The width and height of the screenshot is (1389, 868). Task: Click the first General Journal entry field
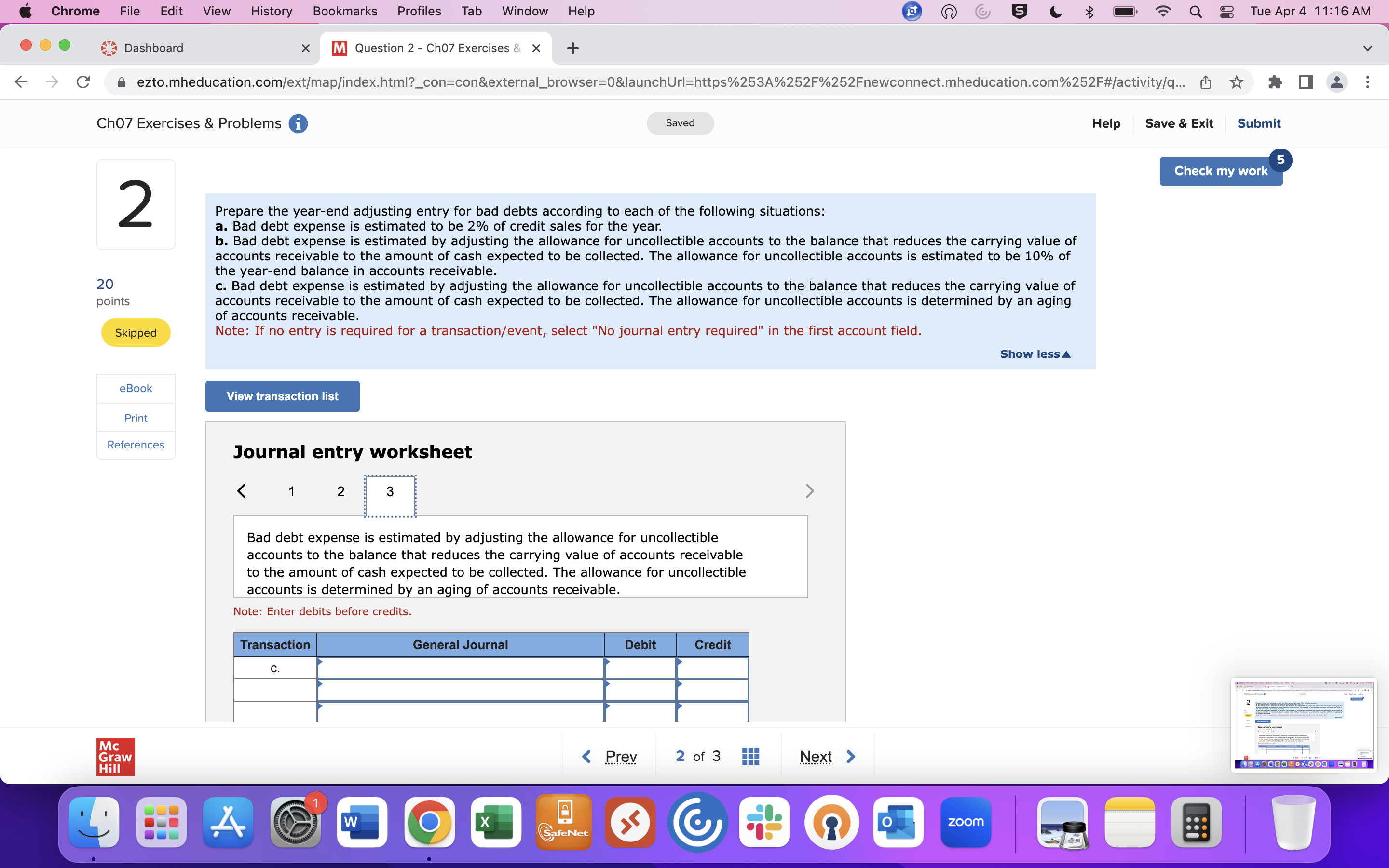(459, 668)
